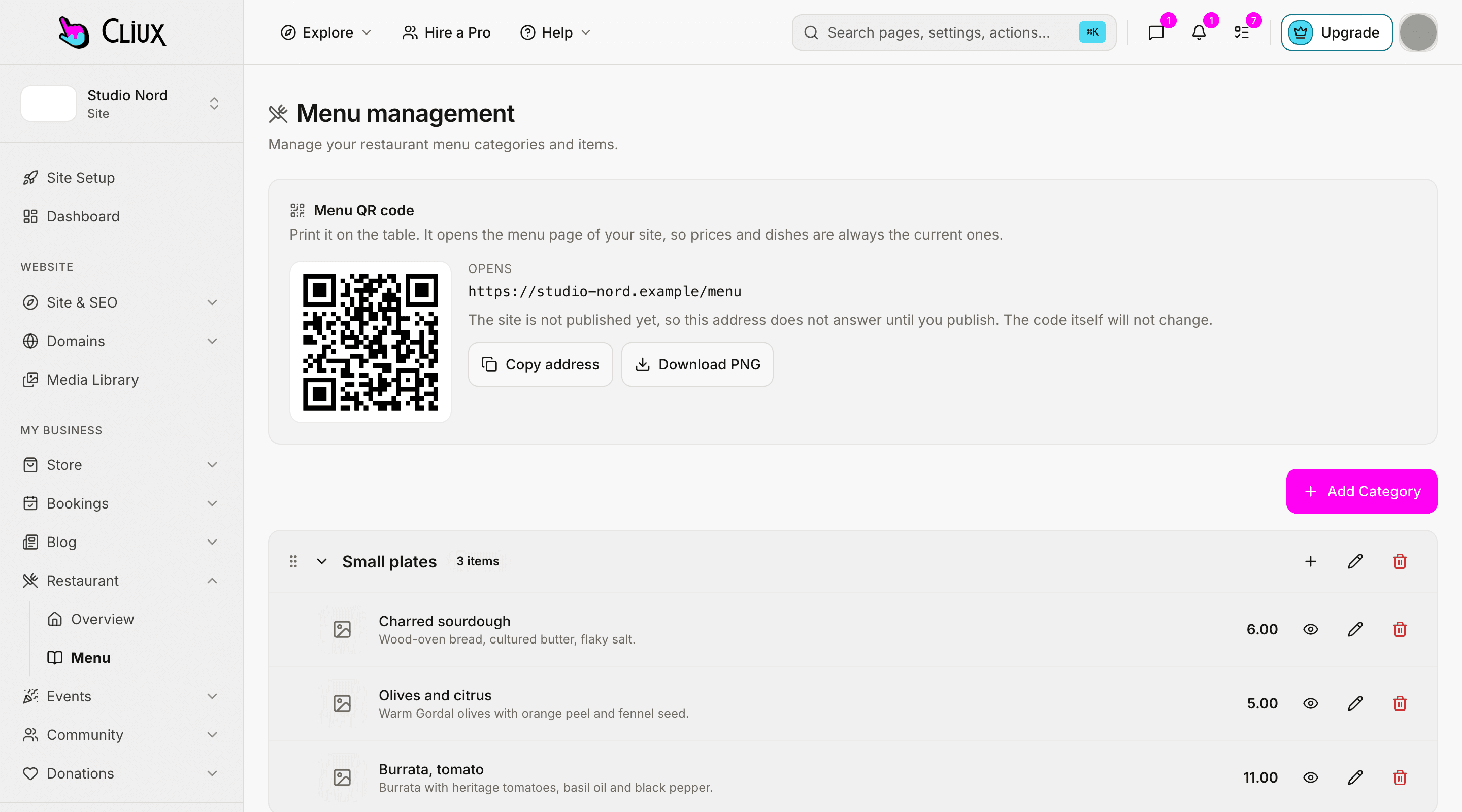
Task: Expand the Site & SEO section
Action: tap(121, 302)
